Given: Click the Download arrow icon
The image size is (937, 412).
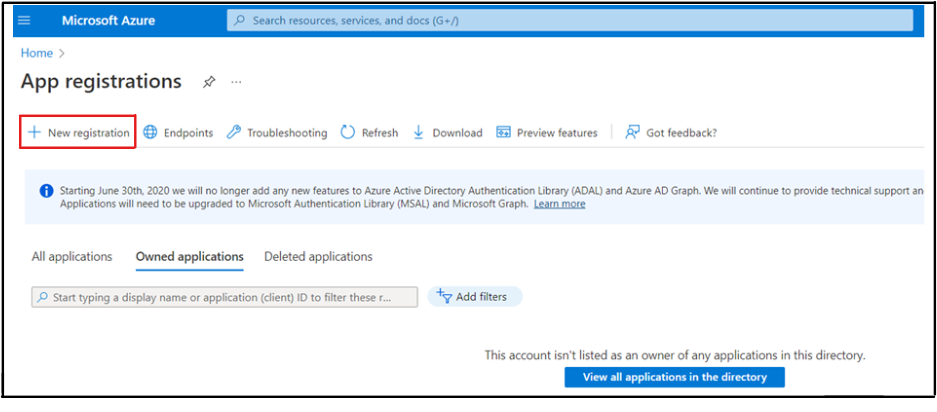Looking at the screenshot, I should point(418,132).
